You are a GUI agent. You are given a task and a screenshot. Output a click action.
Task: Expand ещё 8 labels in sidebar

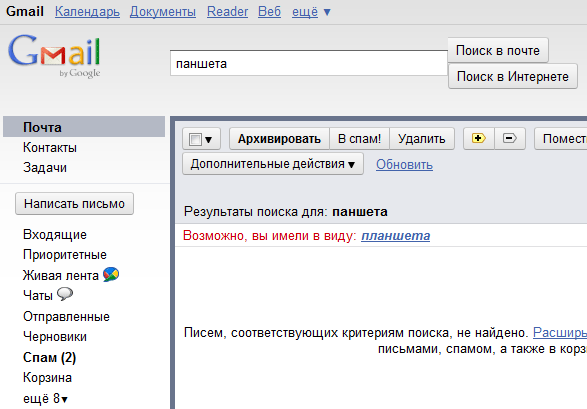pos(45,398)
